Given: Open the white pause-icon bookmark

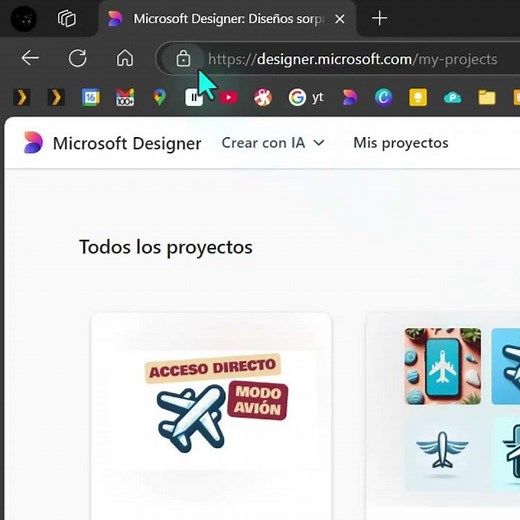Looking at the screenshot, I should click(194, 97).
